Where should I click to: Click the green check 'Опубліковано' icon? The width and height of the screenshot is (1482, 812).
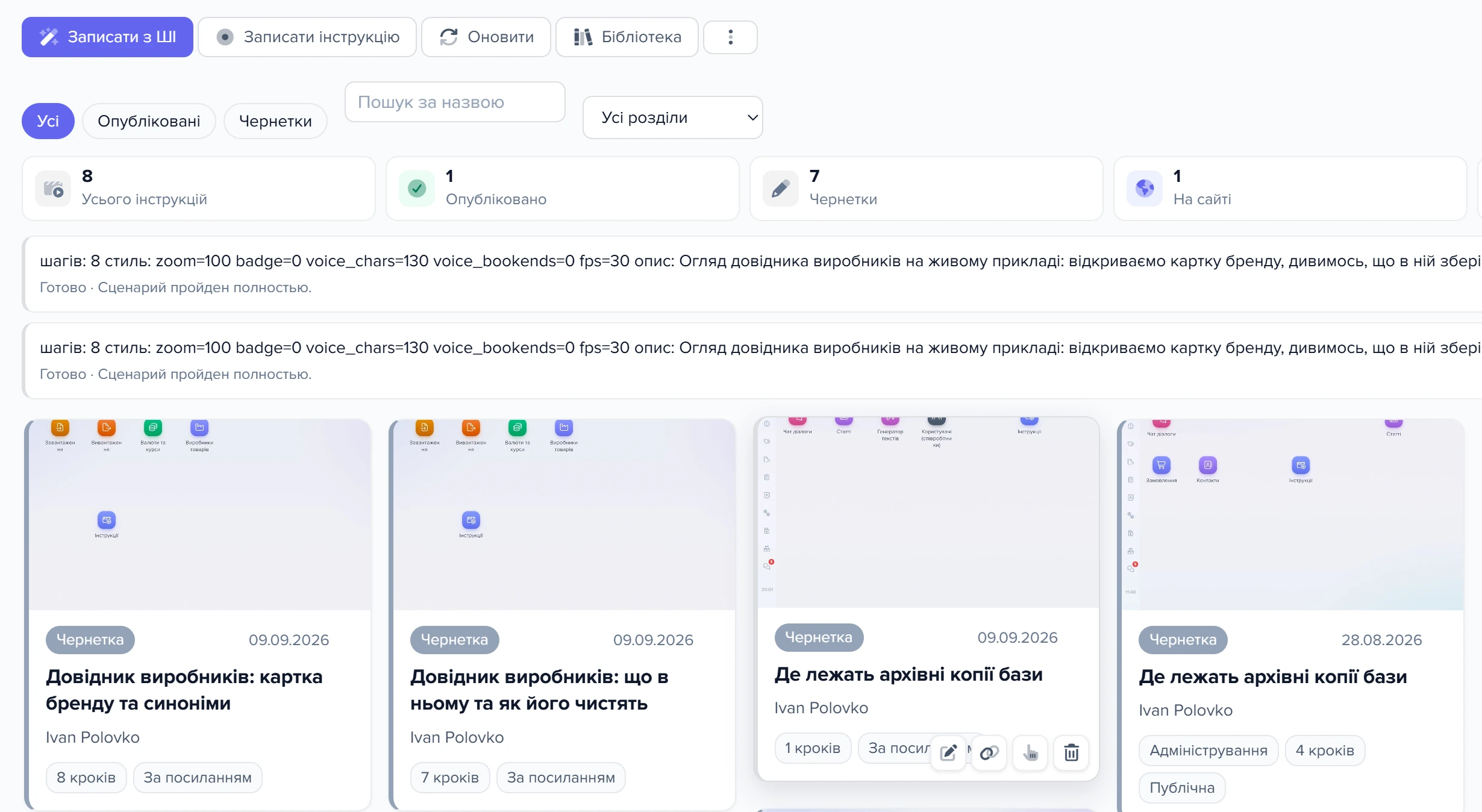point(417,189)
